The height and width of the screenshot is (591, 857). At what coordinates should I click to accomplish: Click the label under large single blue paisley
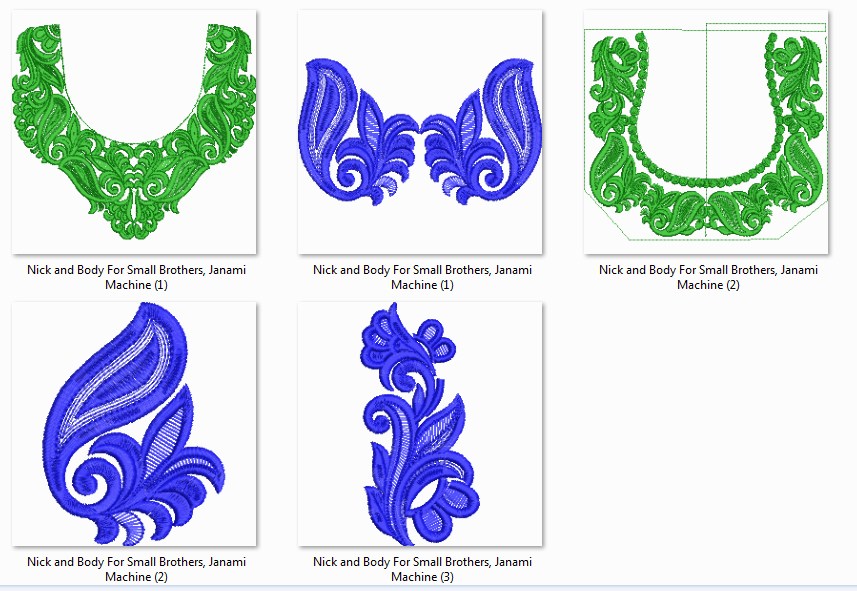coord(136,569)
